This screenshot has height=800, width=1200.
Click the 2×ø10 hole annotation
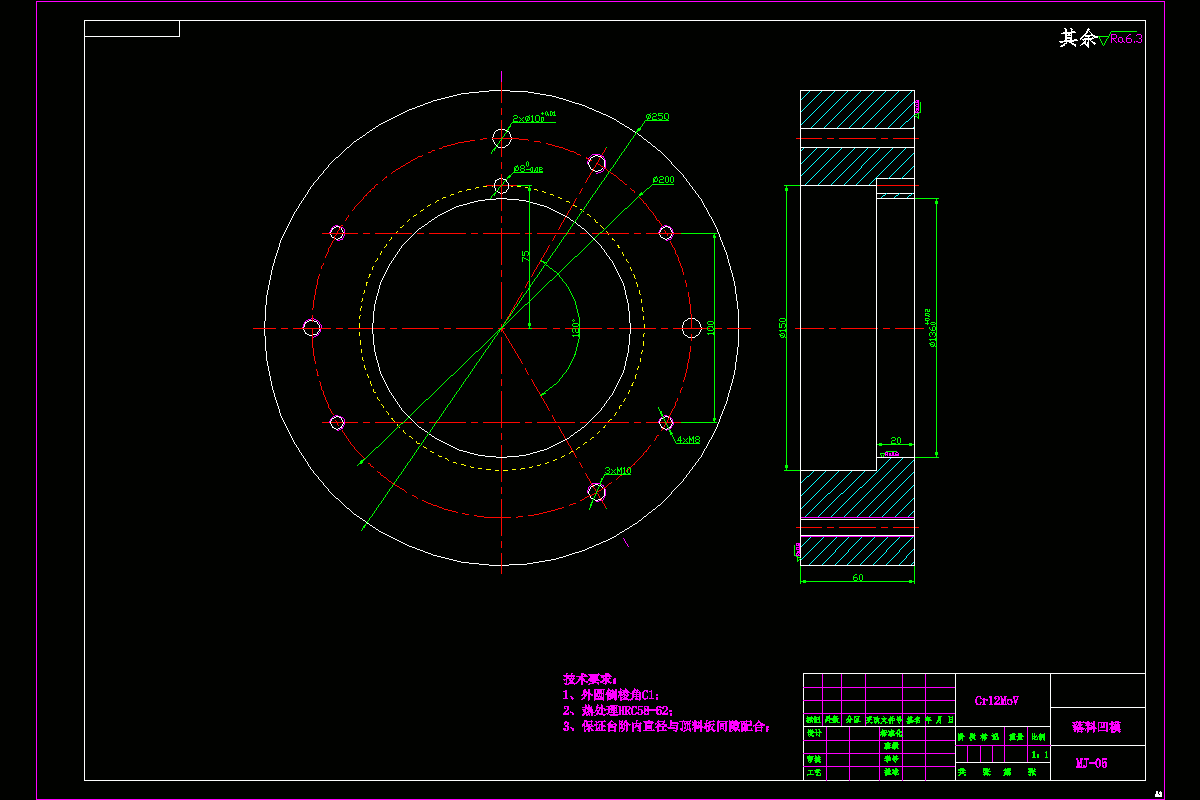(533, 118)
